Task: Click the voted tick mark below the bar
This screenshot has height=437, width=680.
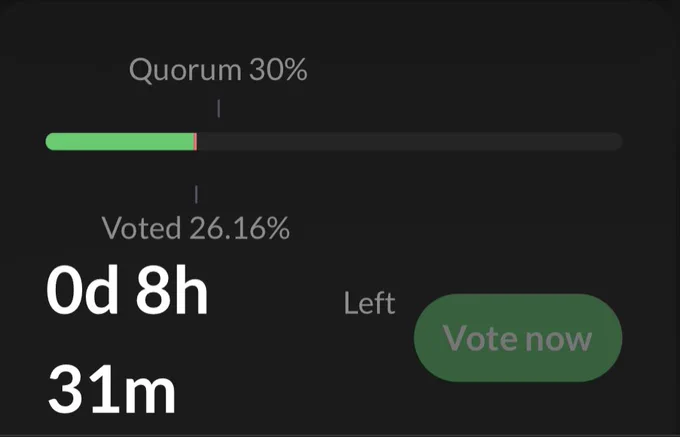Action: 196,194
